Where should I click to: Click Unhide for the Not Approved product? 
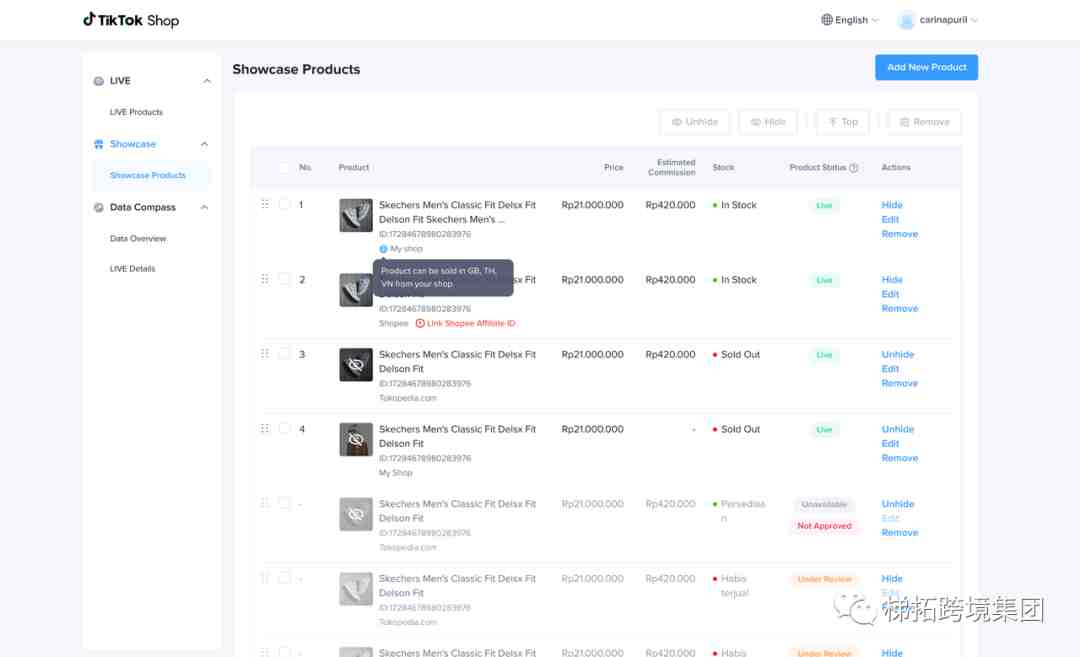point(897,503)
